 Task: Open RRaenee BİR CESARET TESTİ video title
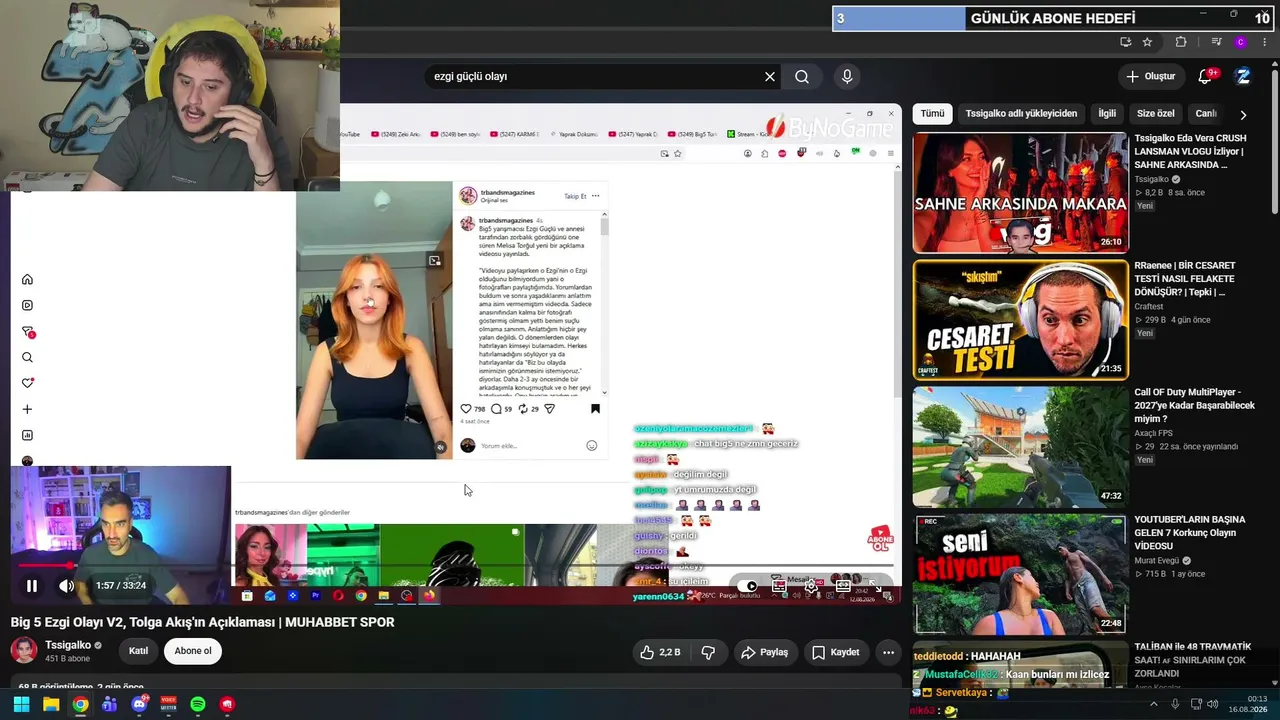pyautogui.click(x=1185, y=279)
